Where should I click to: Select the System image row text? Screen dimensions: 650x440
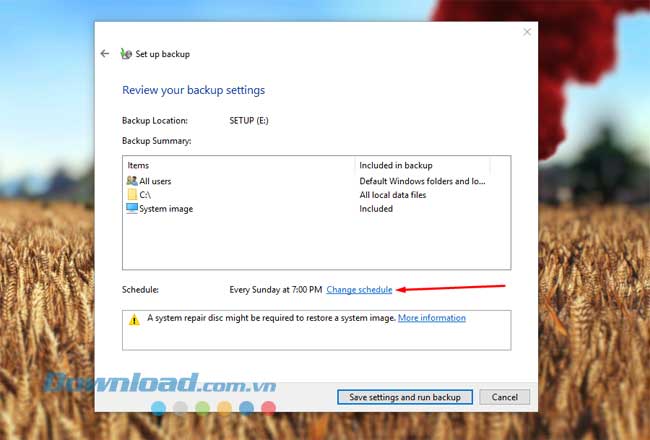[x=166, y=209]
